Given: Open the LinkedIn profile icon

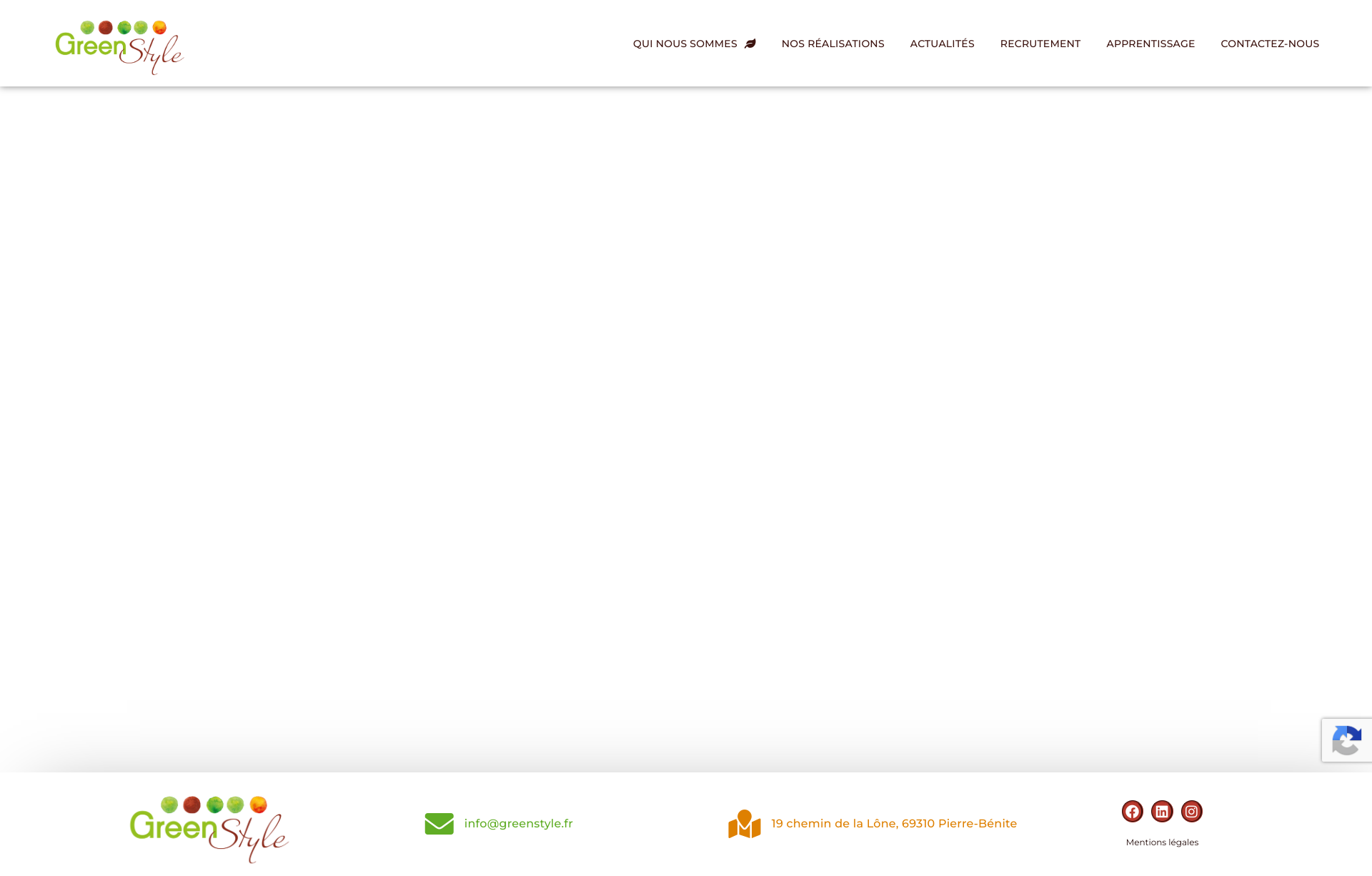Looking at the screenshot, I should pyautogui.click(x=1162, y=812).
